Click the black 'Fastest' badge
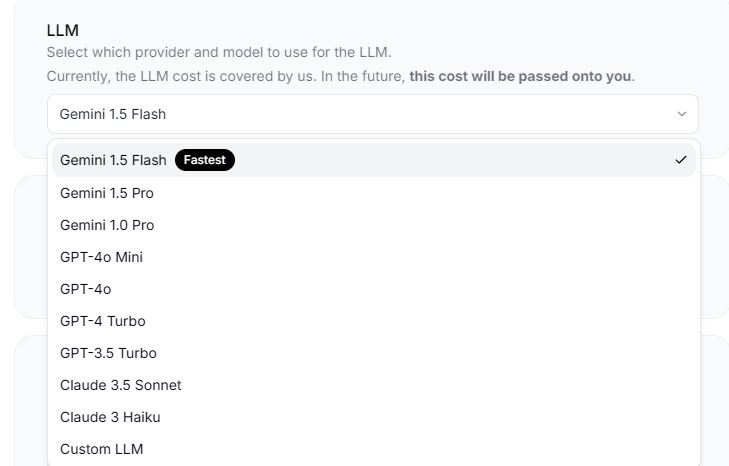This screenshot has height=466, width=729. [205, 160]
